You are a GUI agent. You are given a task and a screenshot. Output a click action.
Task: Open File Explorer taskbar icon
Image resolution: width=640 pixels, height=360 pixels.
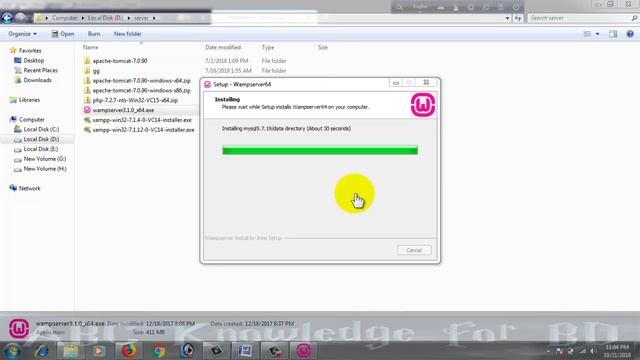pyautogui.click(x=70, y=351)
